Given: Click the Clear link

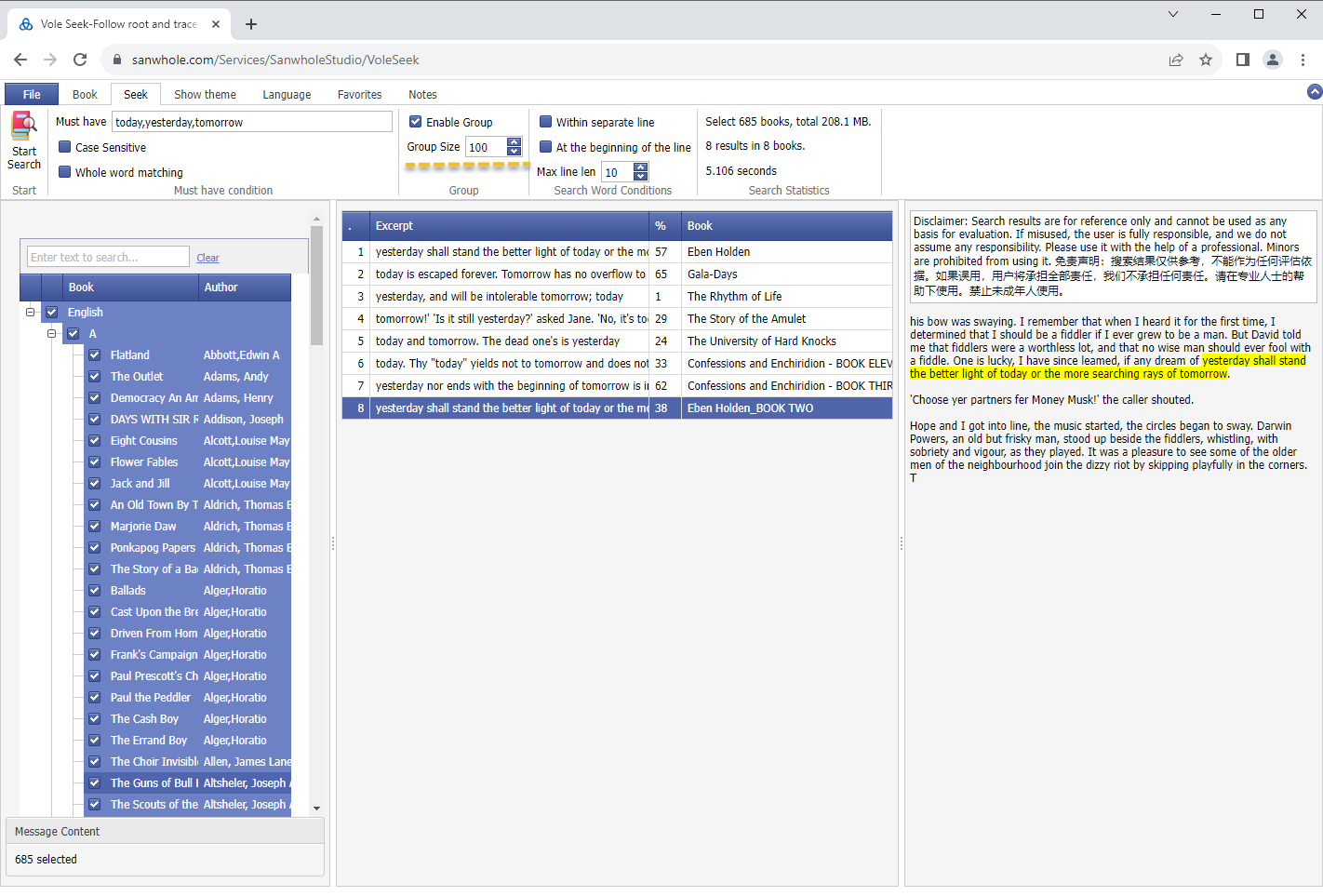Looking at the screenshot, I should pos(207,258).
